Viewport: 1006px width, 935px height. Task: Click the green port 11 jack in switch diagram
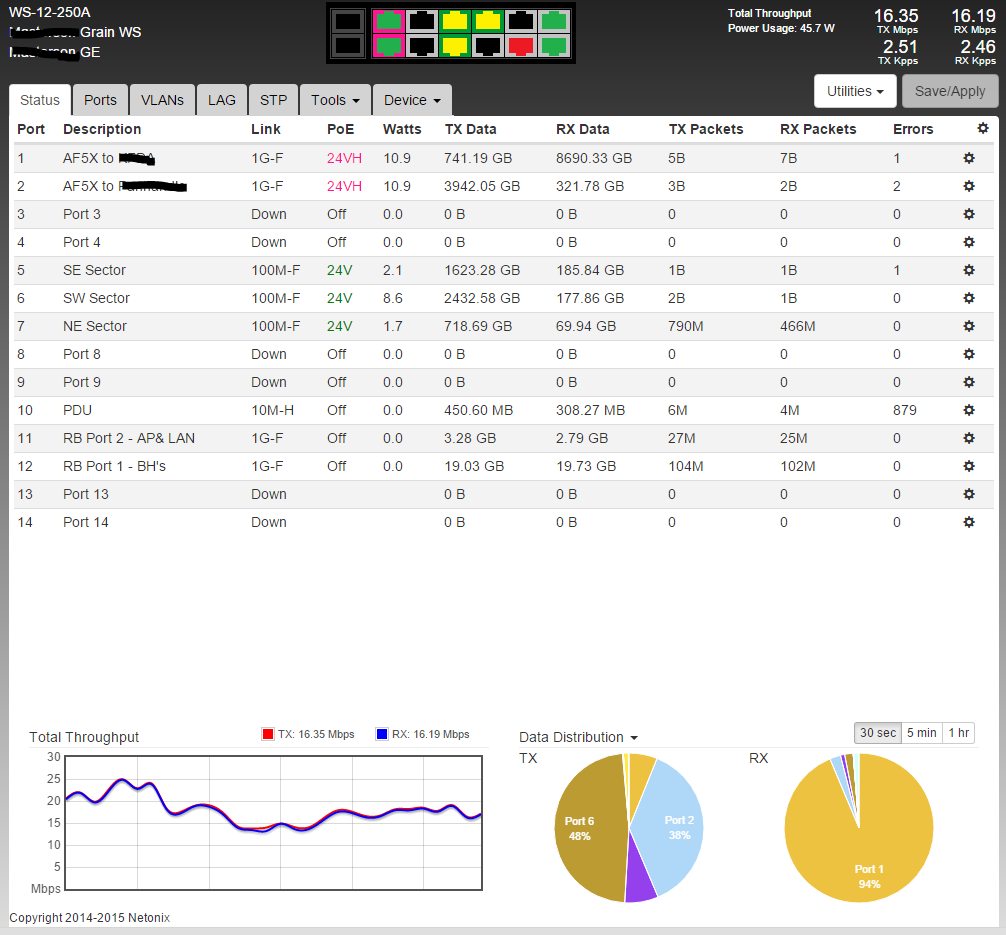click(x=554, y=21)
